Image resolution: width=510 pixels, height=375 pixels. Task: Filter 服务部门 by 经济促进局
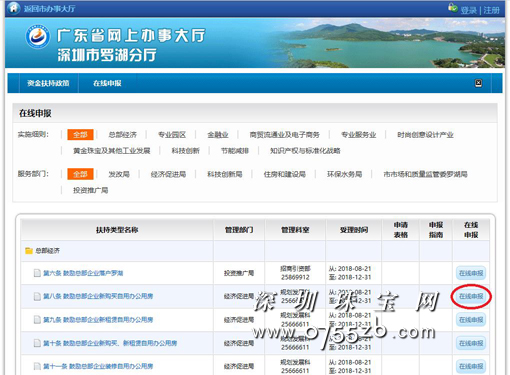(x=168, y=174)
